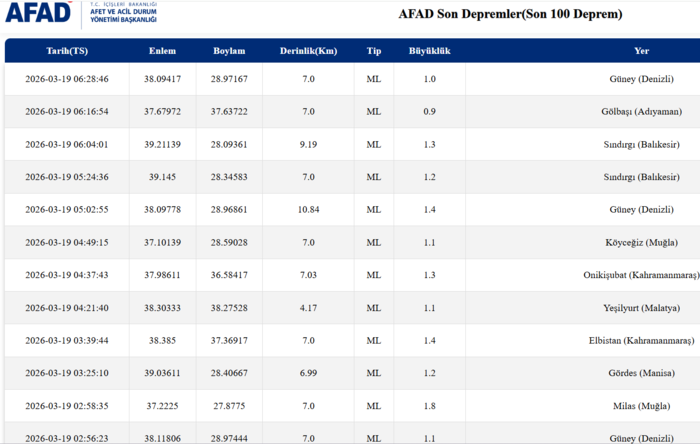Click the AFAD logo in the header
Viewport: 700px width, 444px height.
[x=81, y=13]
